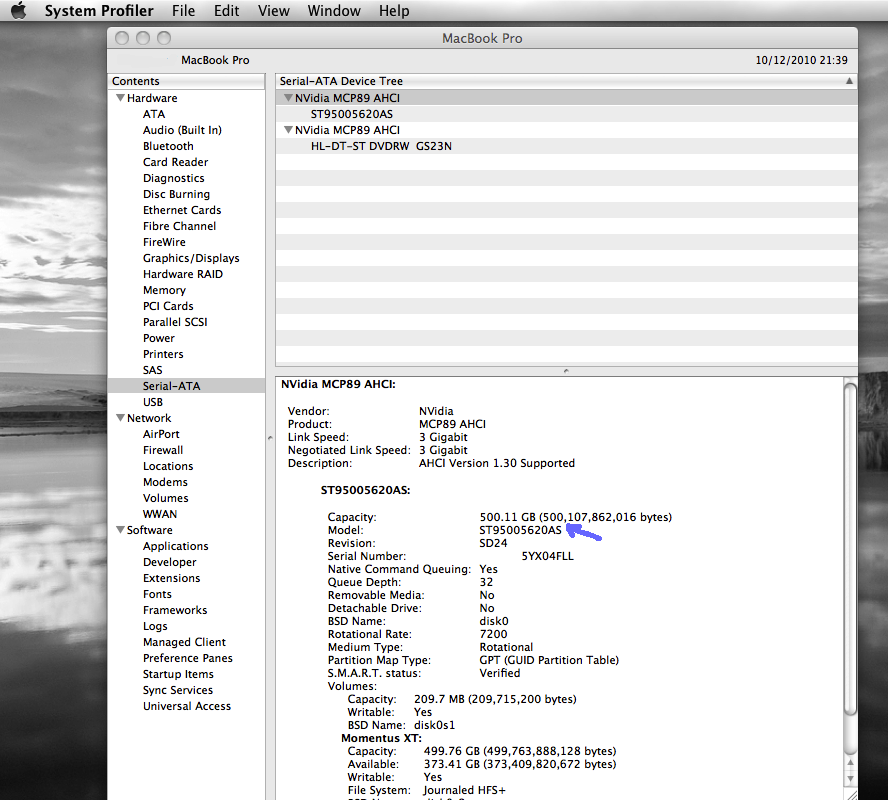This screenshot has height=800, width=888.
Task: Open the Help menu
Action: [x=394, y=11]
